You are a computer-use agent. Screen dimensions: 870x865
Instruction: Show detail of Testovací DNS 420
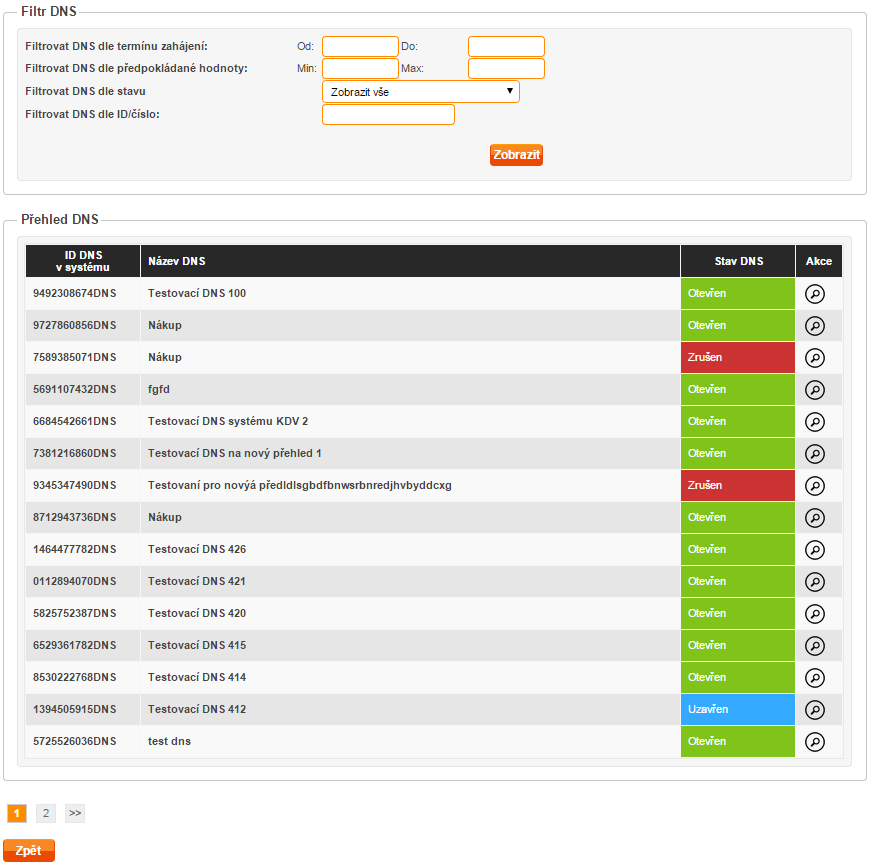point(815,614)
